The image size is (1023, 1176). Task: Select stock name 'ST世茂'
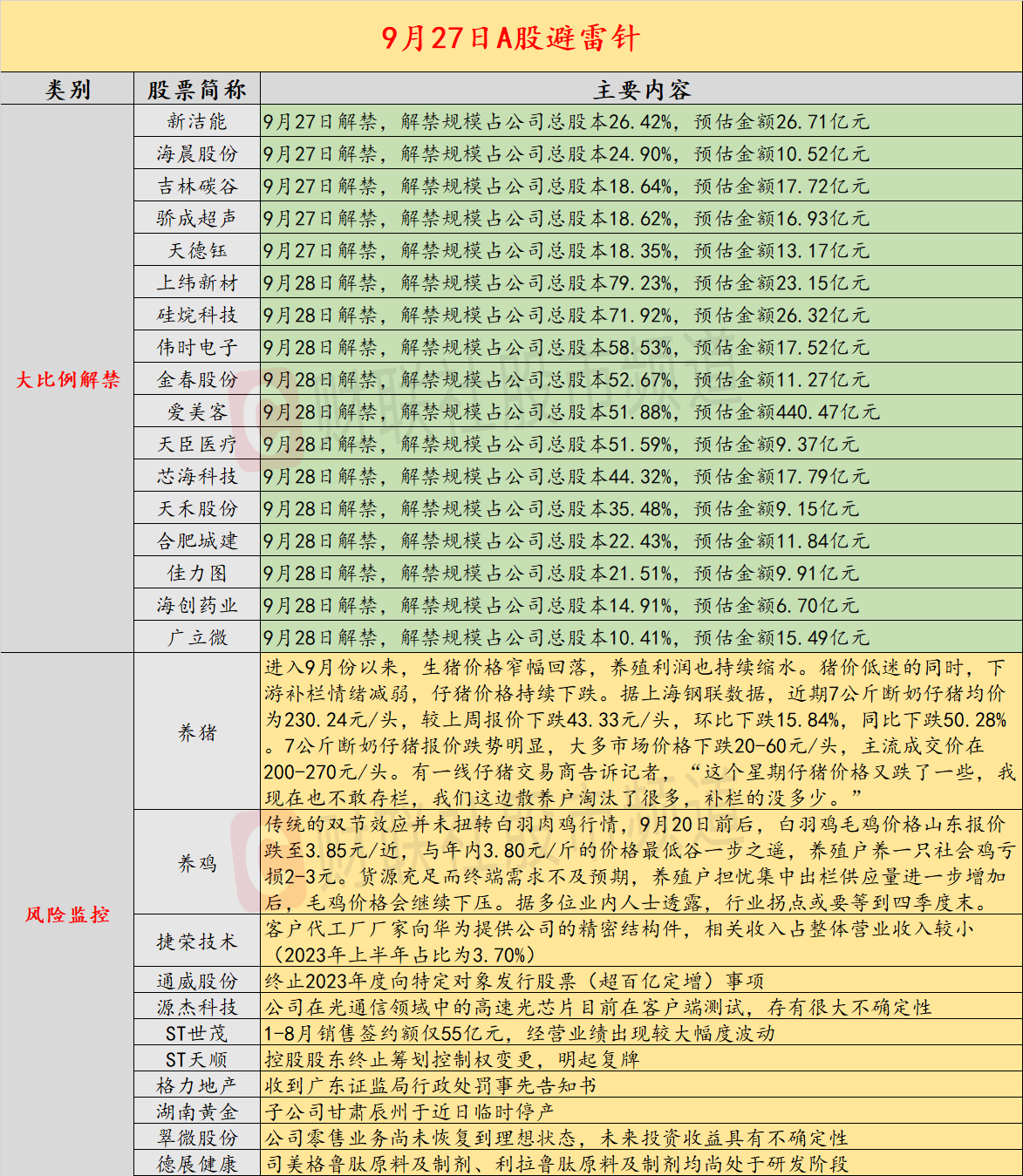click(x=197, y=1034)
